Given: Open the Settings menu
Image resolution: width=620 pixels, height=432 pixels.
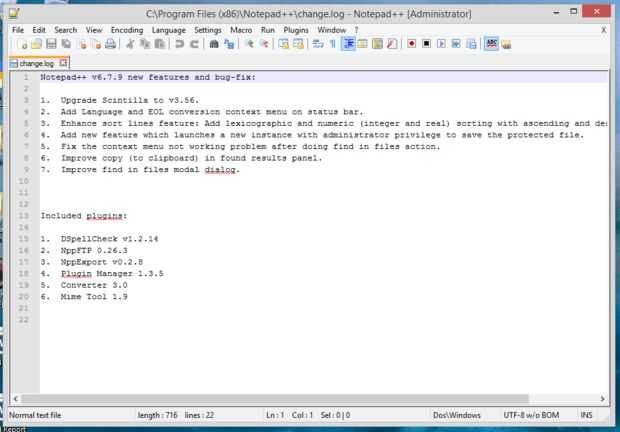Looking at the screenshot, I should click(x=208, y=30).
